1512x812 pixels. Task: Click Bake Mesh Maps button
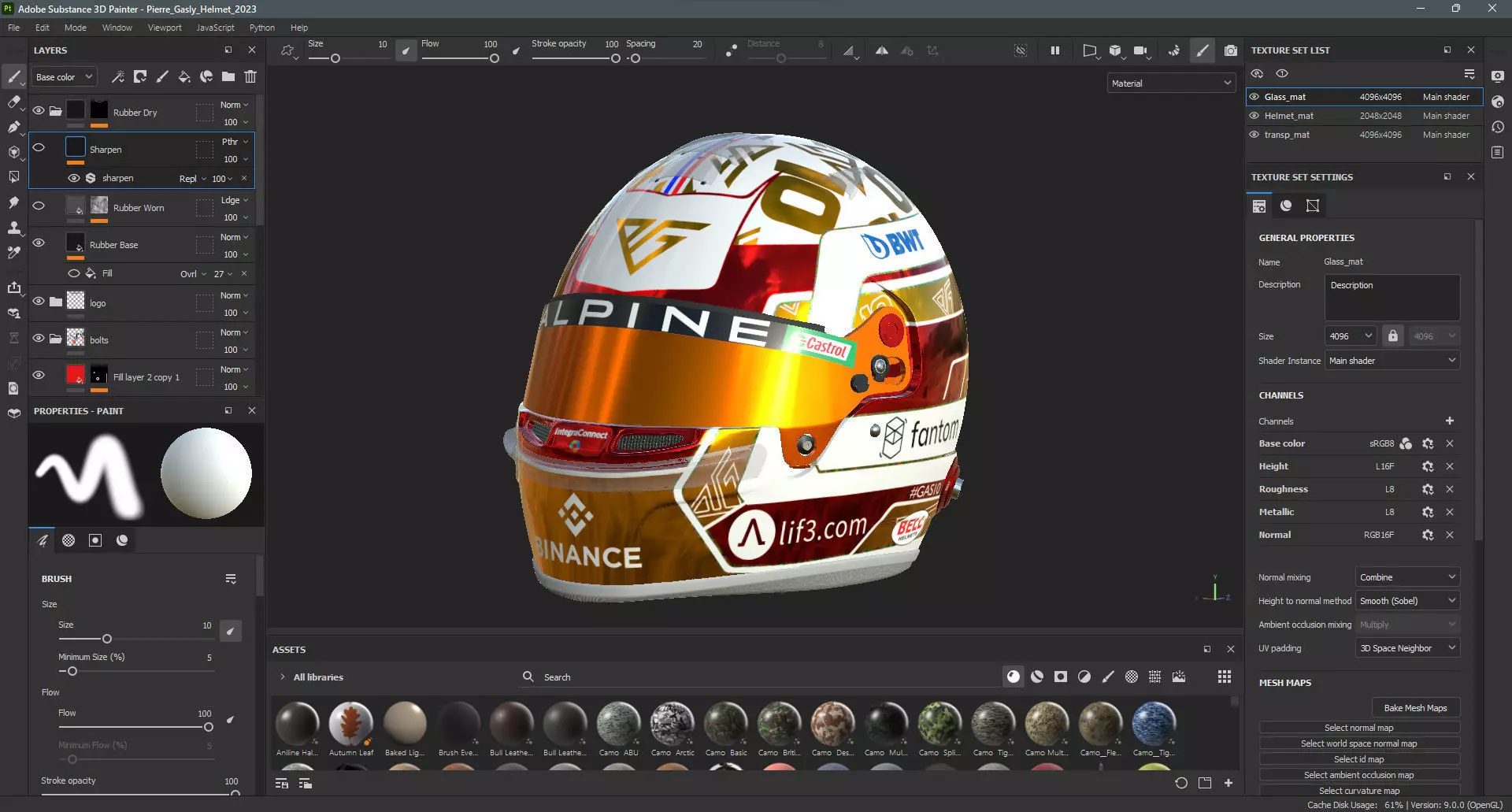(x=1415, y=708)
